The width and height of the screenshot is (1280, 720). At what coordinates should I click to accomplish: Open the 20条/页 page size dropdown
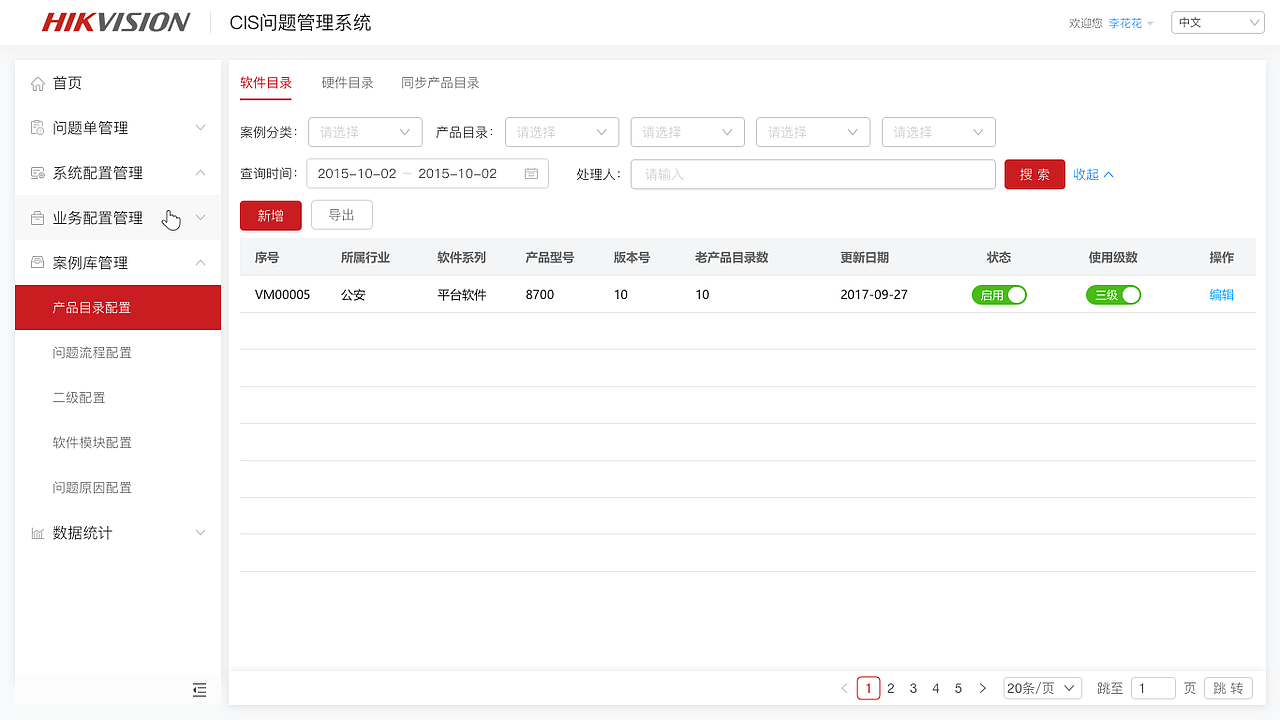coord(1042,688)
